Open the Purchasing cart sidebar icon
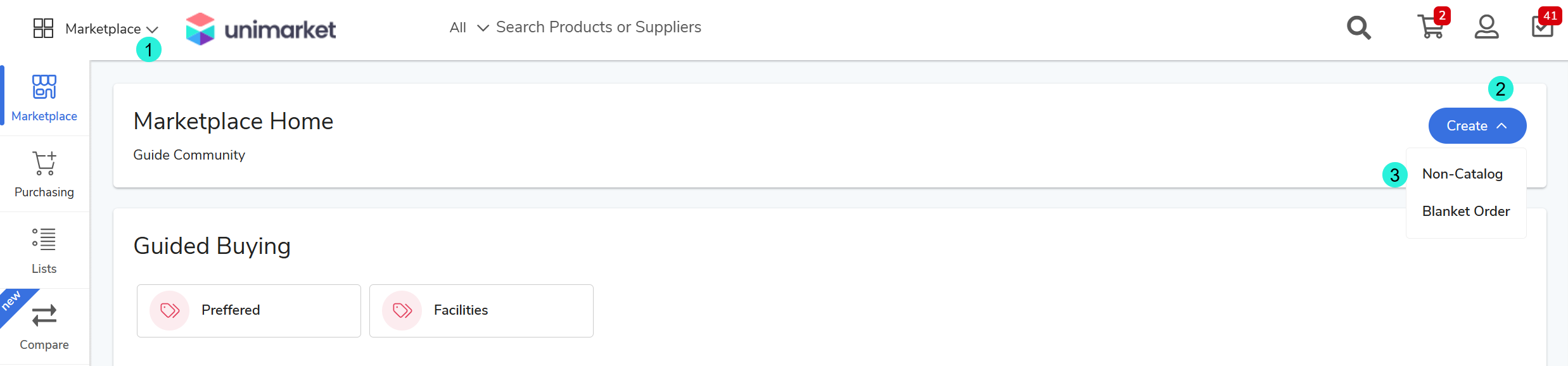 click(44, 163)
